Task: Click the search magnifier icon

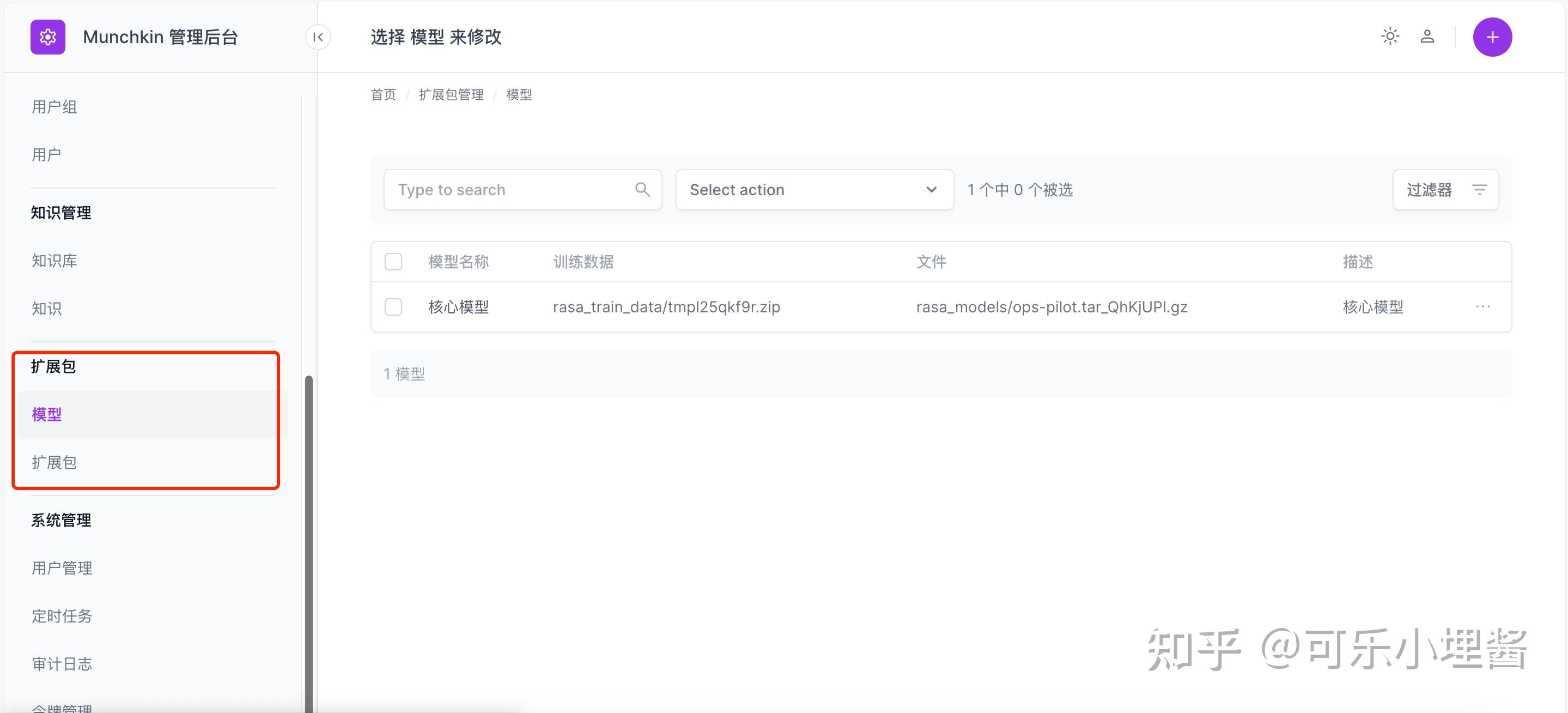Action: pos(642,190)
